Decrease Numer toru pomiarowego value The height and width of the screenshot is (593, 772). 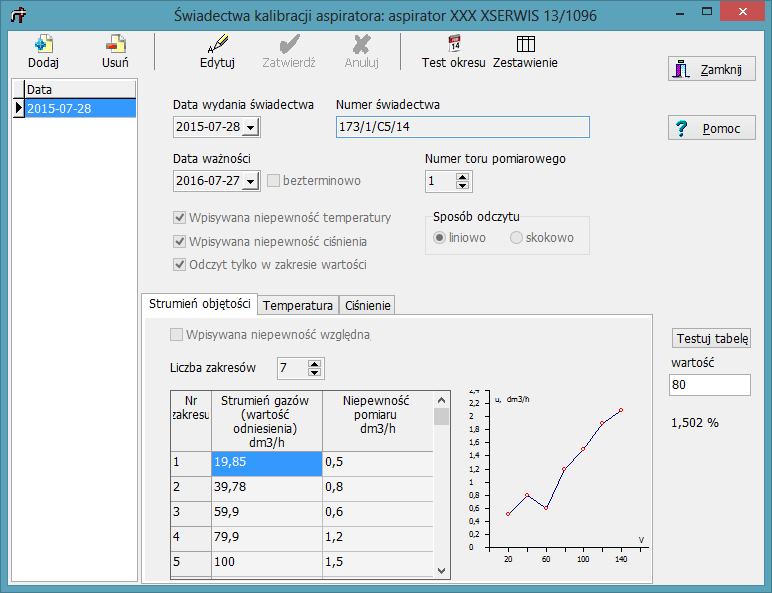pyautogui.click(x=462, y=185)
